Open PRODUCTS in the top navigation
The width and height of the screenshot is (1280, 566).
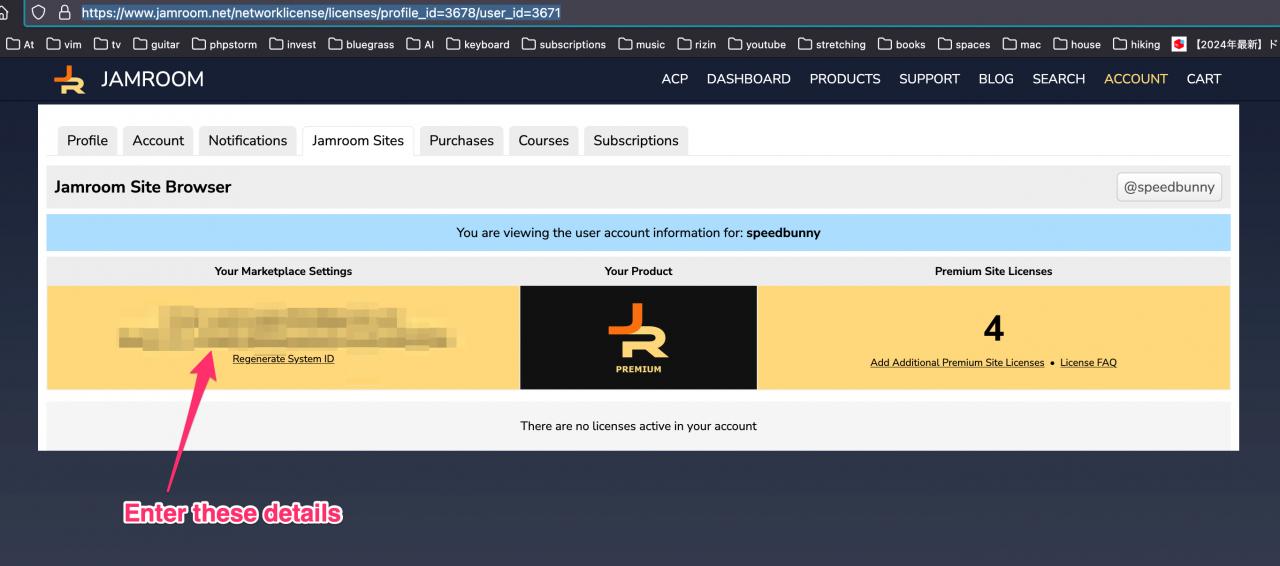click(845, 79)
